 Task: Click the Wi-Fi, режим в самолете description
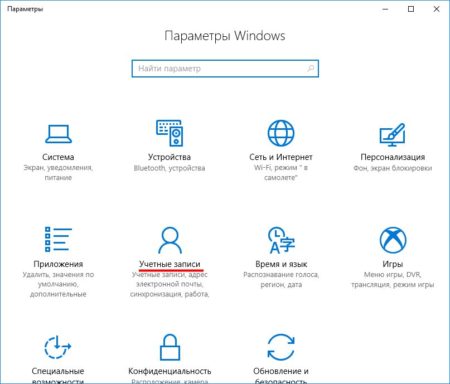click(281, 172)
